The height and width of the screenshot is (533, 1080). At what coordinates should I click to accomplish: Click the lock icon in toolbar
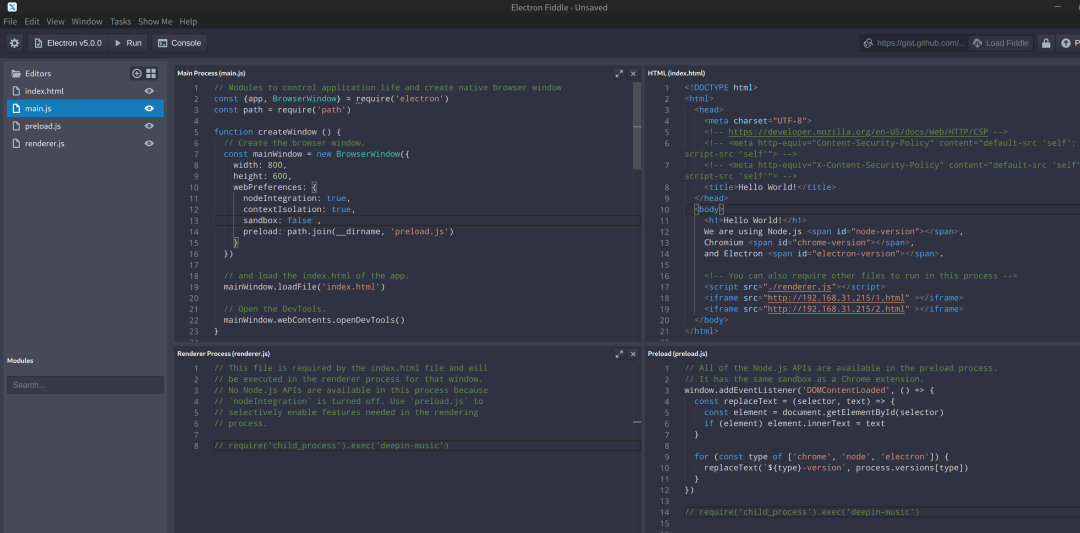pyautogui.click(x=1046, y=43)
